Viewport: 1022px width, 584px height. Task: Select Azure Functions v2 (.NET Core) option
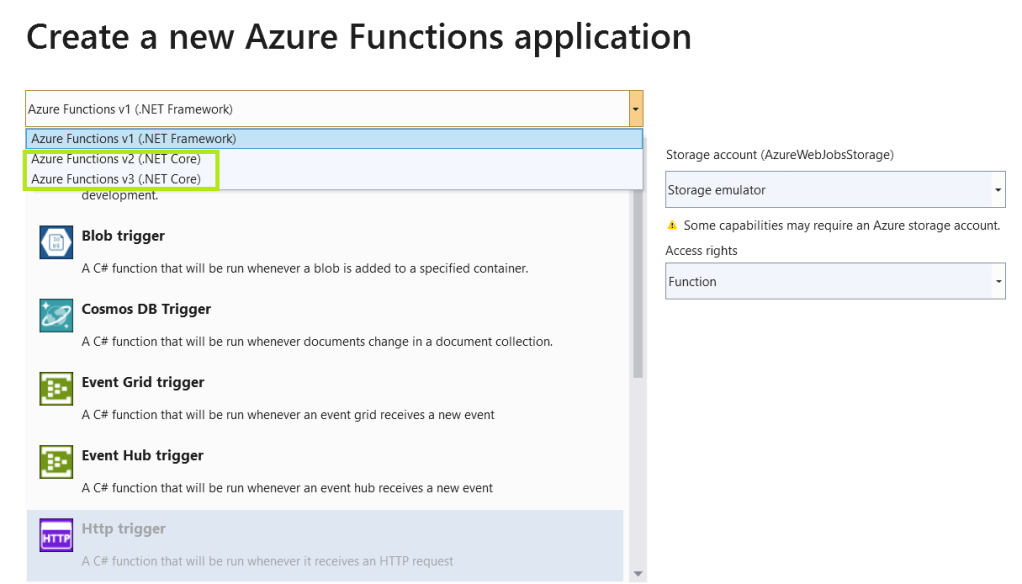coord(116,159)
